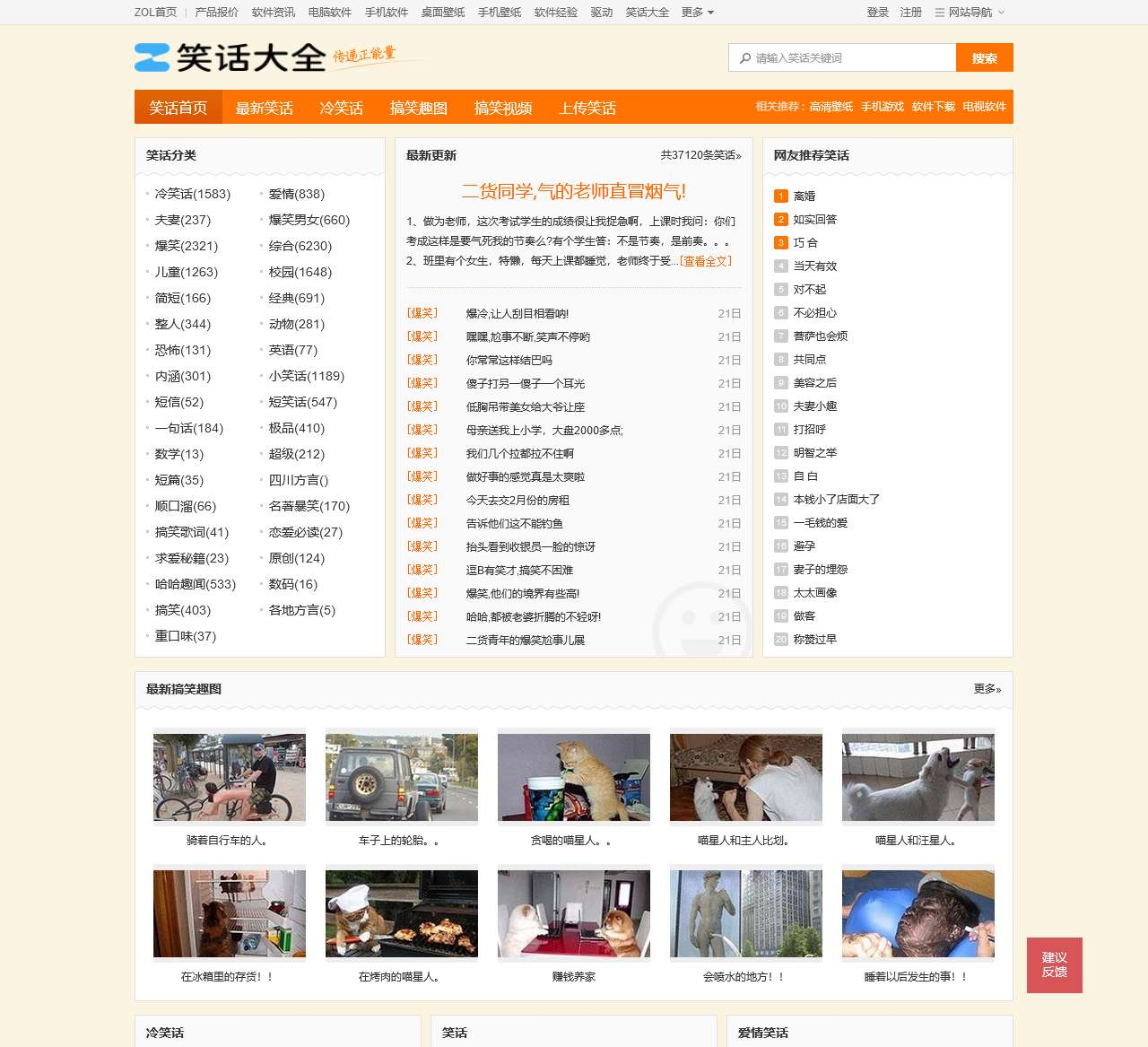Open recommended joke 本钱小了店面大了
This screenshot has width=1148, height=1047.
pos(837,500)
